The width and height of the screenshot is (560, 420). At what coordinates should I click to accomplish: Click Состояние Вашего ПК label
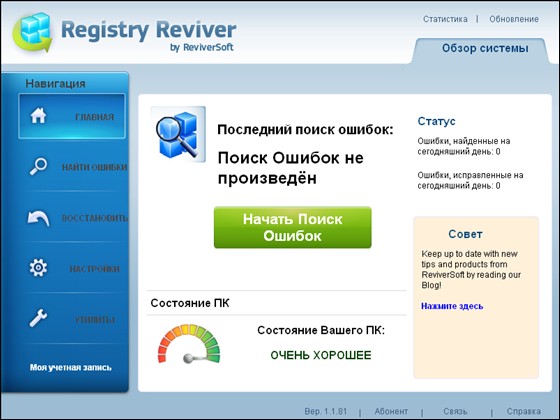click(321, 330)
